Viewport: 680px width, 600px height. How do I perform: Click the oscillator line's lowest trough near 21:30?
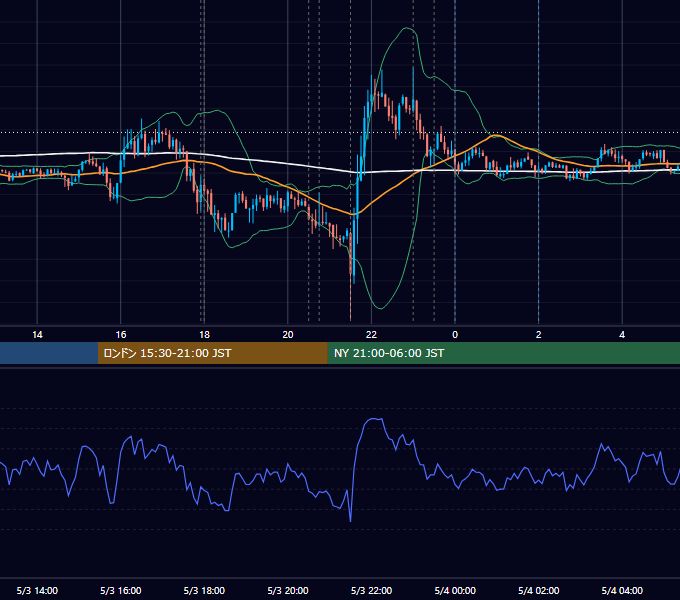350,520
